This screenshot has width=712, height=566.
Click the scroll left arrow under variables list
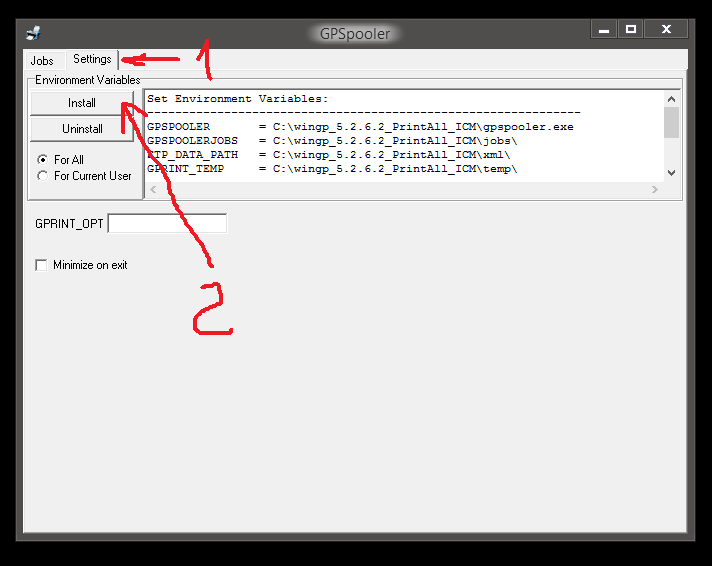pos(153,189)
